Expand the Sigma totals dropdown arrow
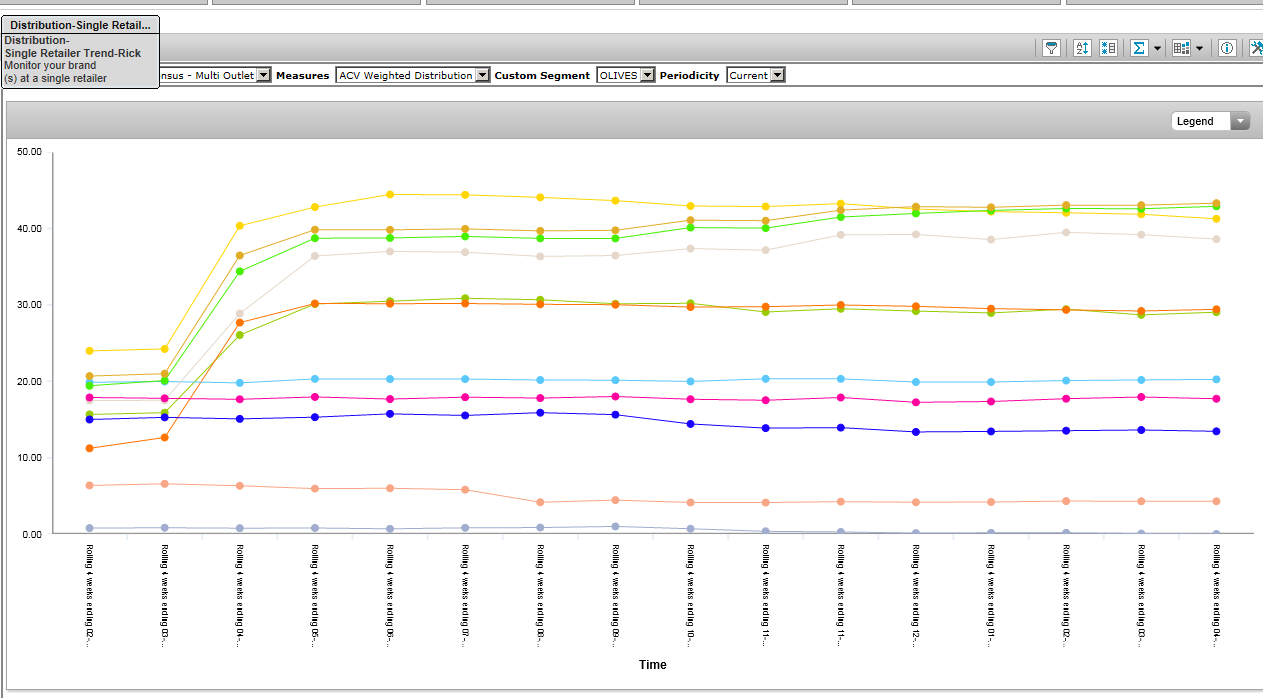Viewport: 1263px width, 698px height. (1157, 48)
